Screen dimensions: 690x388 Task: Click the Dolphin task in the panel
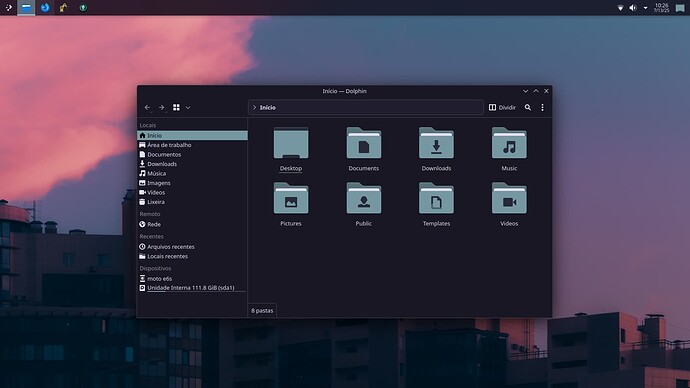tap(26, 7)
